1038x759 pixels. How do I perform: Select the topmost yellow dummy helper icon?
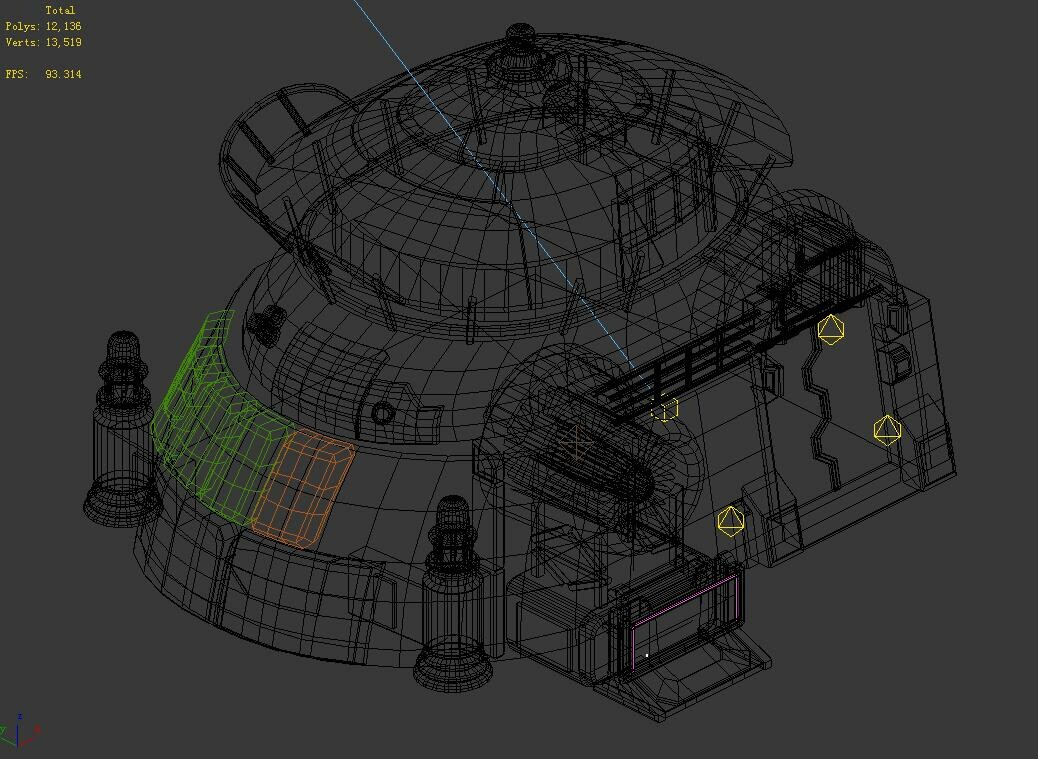[x=830, y=331]
